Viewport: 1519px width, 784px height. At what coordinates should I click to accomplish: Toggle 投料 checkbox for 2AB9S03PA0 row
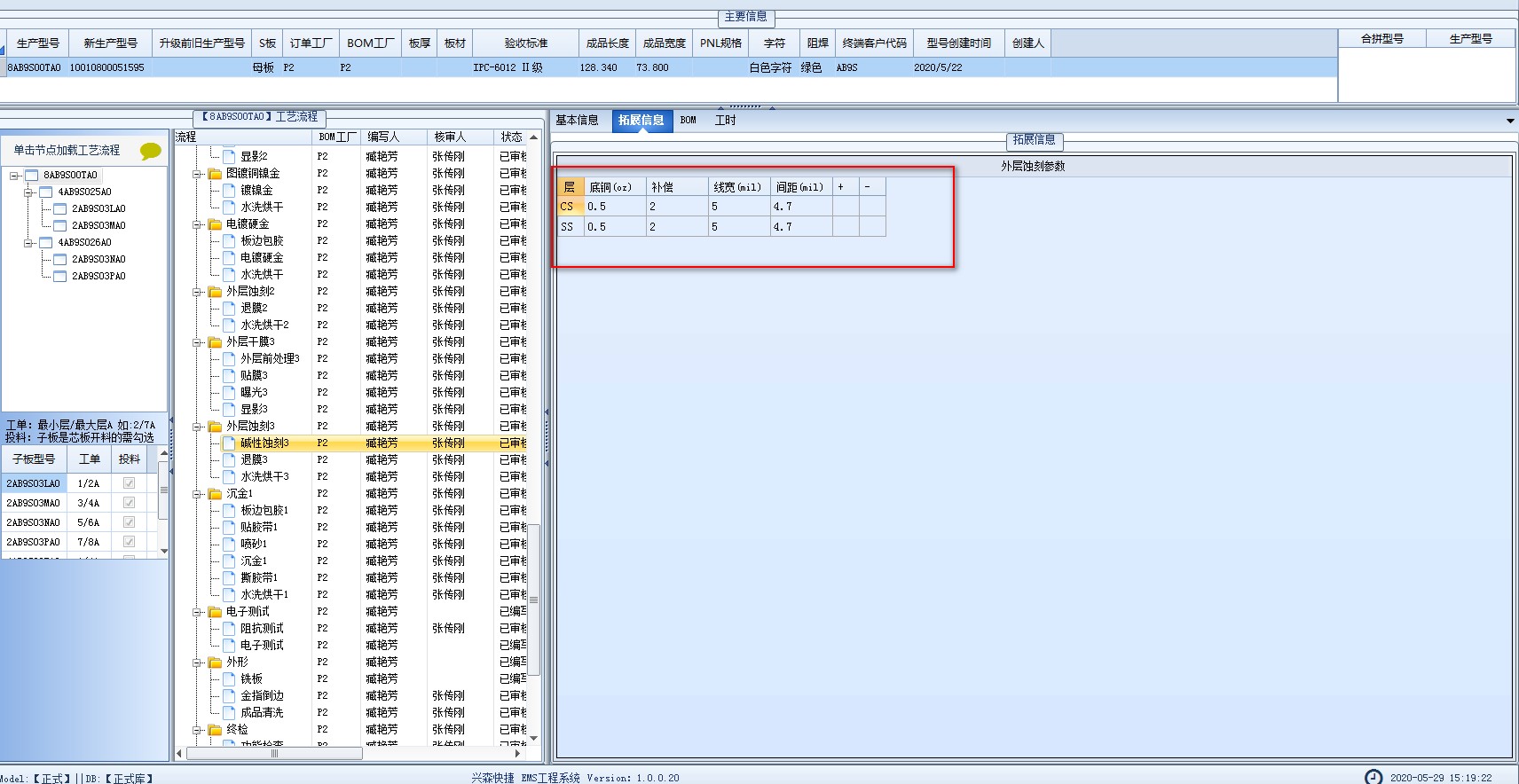tap(130, 542)
